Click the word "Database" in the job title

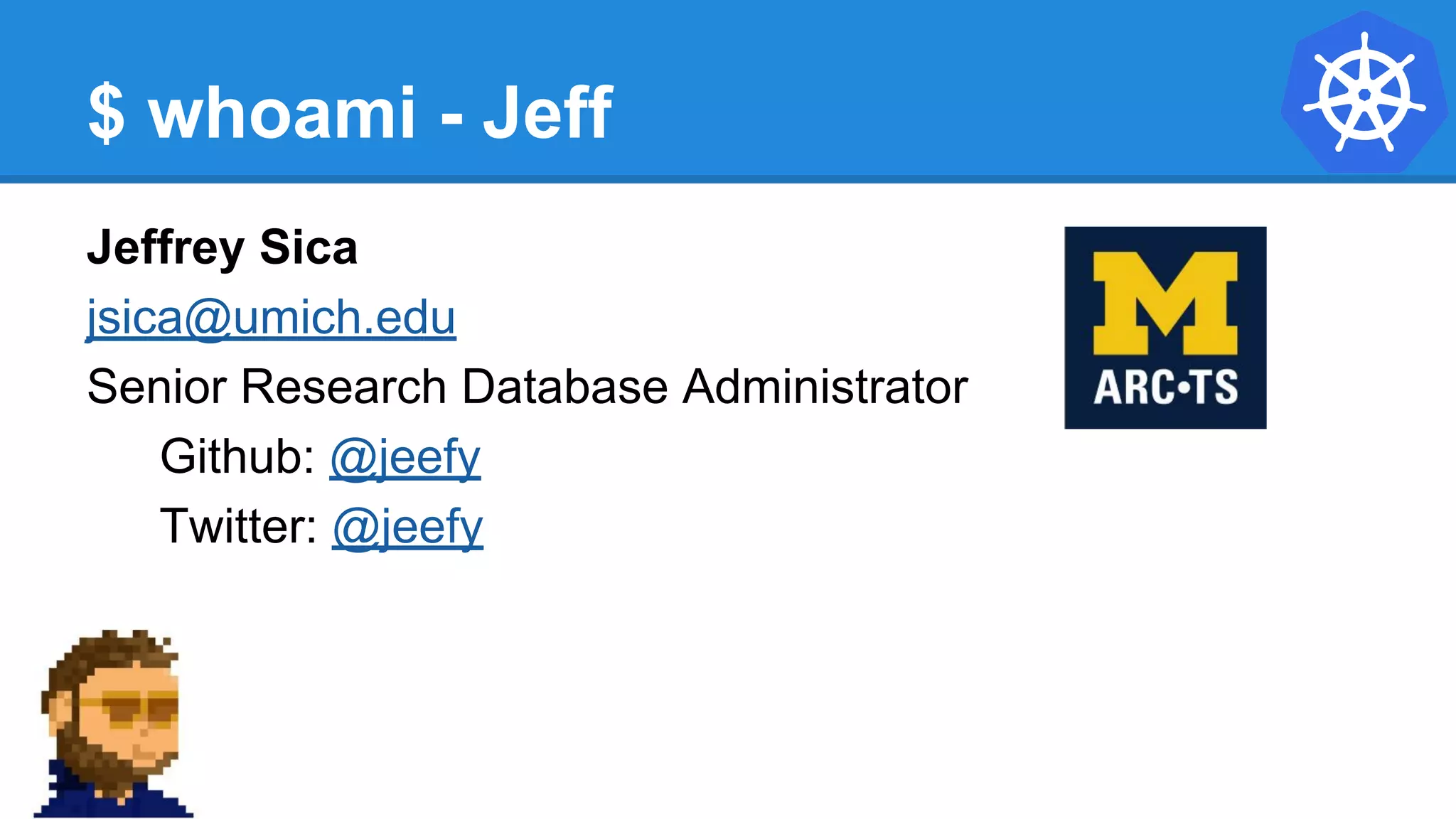[564, 387]
